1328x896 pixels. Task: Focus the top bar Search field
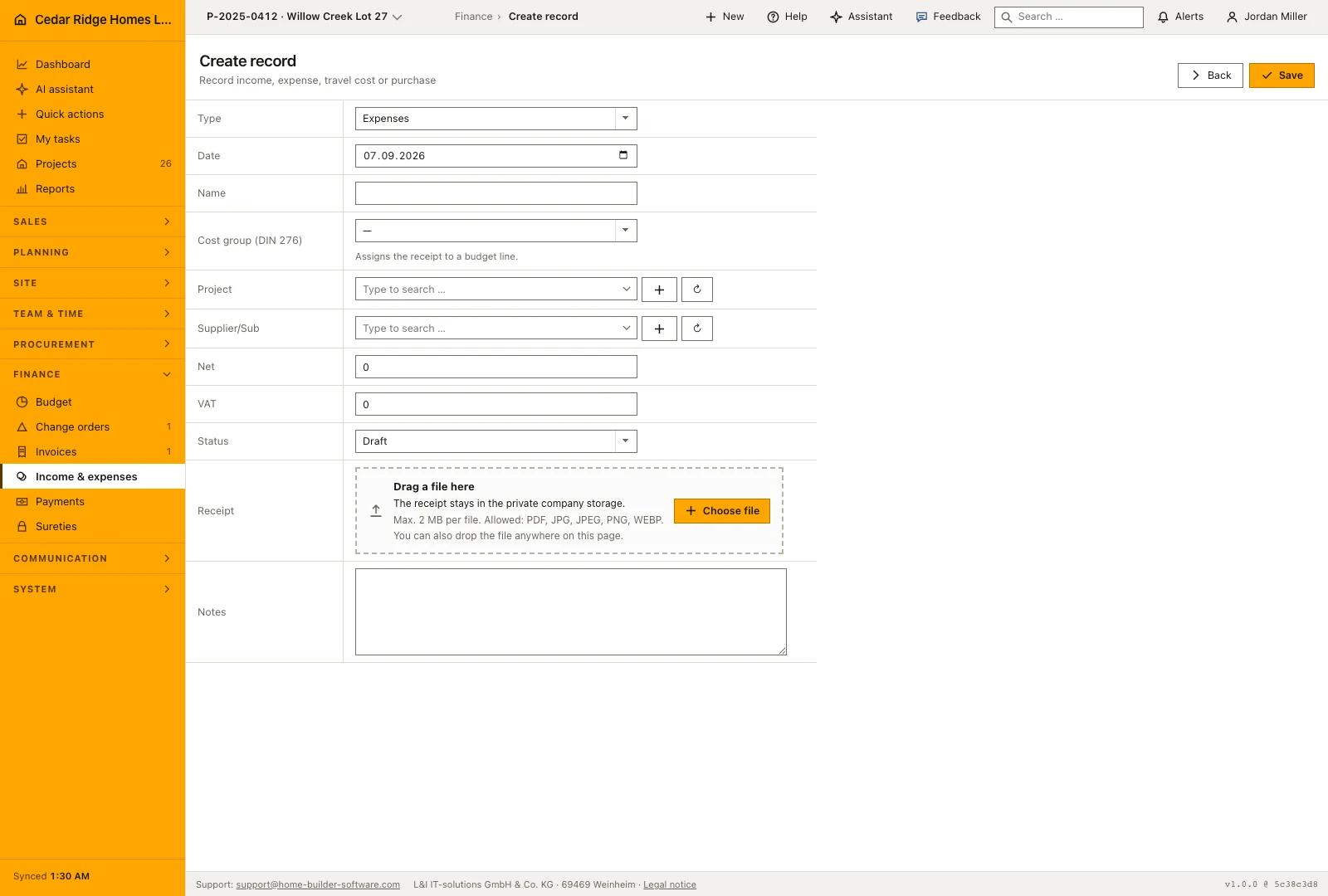[x=1069, y=17]
